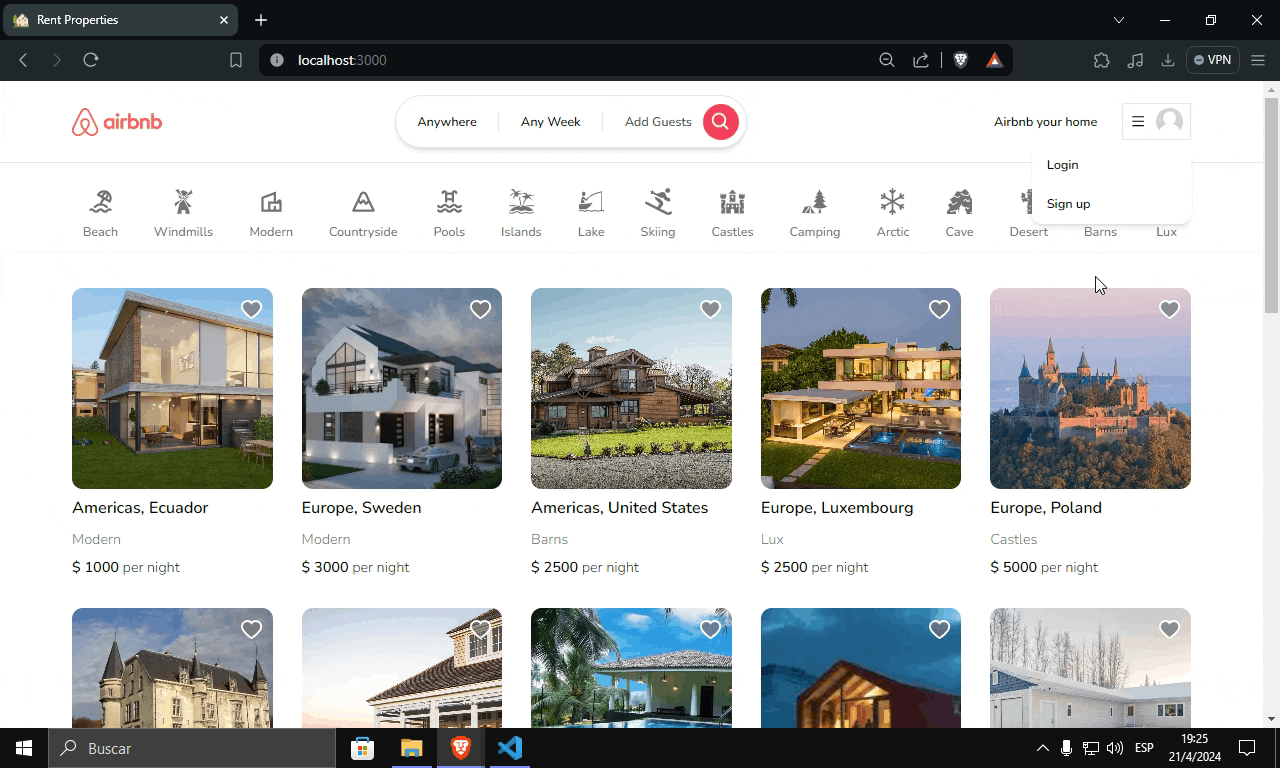Screen dimensions: 1280x768
Task: Select the Islands category icon
Action: point(521,202)
